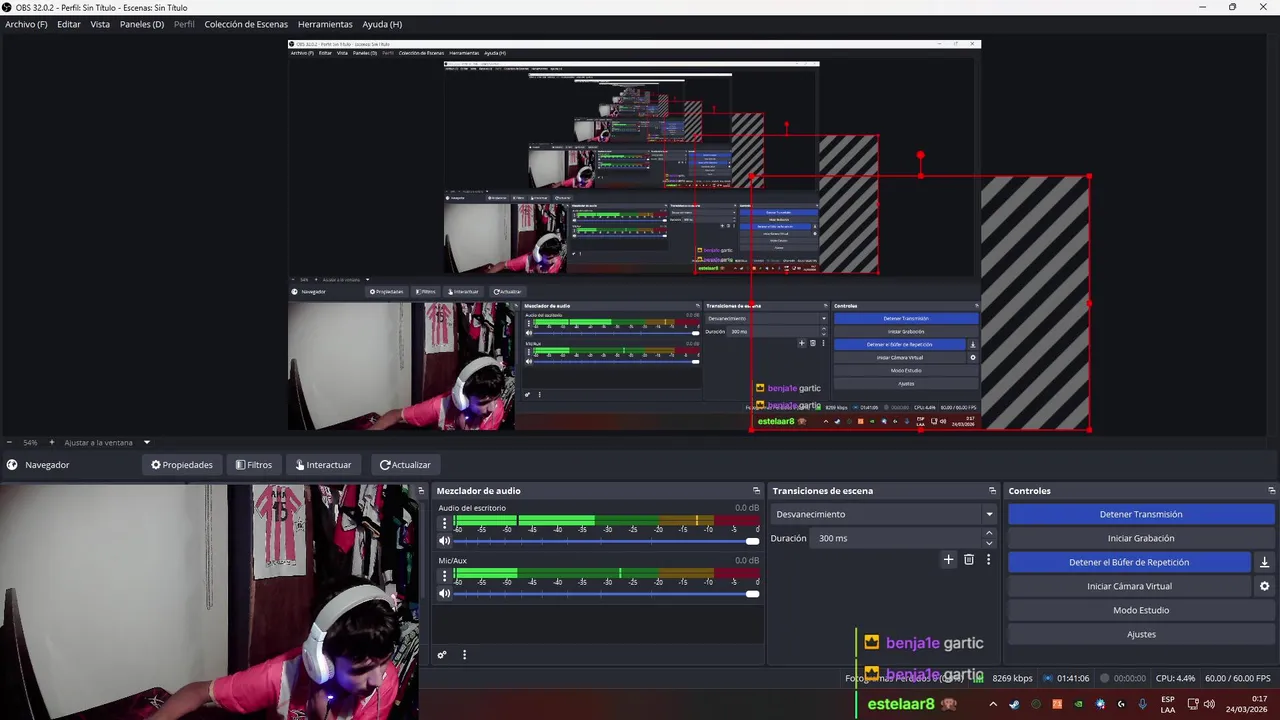The image size is (1280, 720).
Task: Click Iniciar Grabación
Action: pyautogui.click(x=1141, y=538)
